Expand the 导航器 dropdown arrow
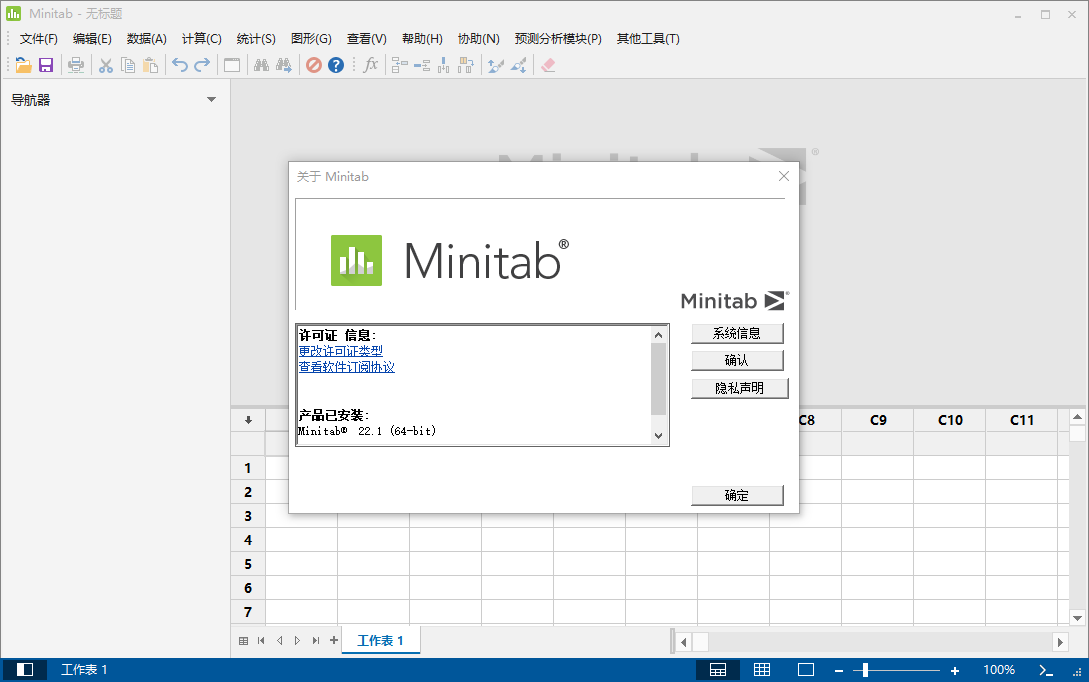Viewport: 1089px width, 682px height. click(211, 100)
